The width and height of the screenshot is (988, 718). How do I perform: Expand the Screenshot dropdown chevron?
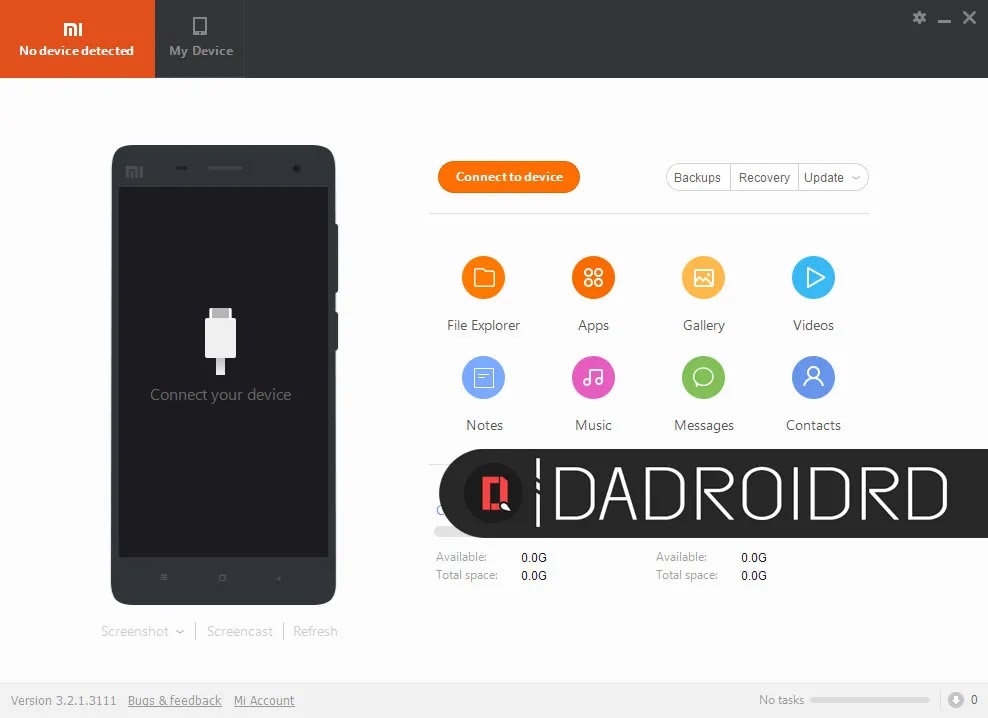(x=180, y=632)
